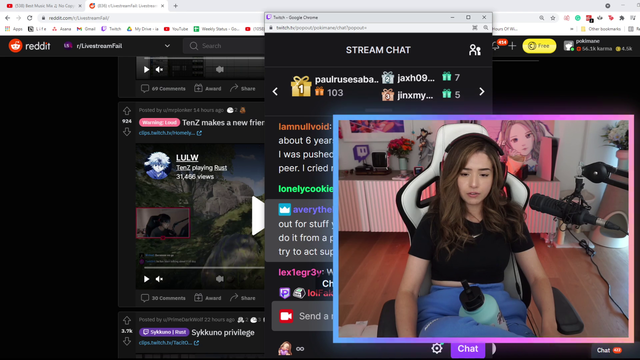Viewport: 640px width, 360px height.
Task: Click the Warning: Loud flair tag
Action: pyautogui.click(x=159, y=122)
